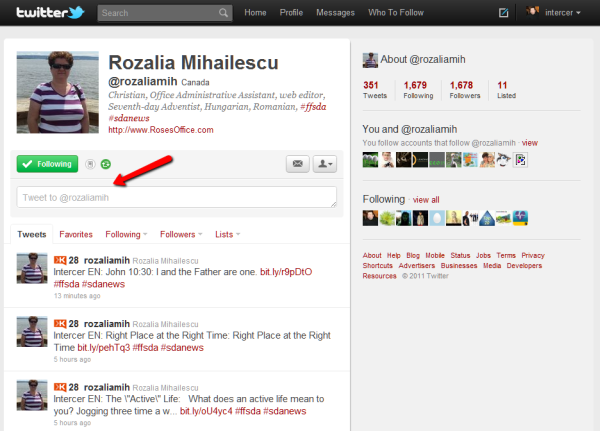The height and width of the screenshot is (431, 600).
Task: Go to Home in the top navigation
Action: coord(255,13)
